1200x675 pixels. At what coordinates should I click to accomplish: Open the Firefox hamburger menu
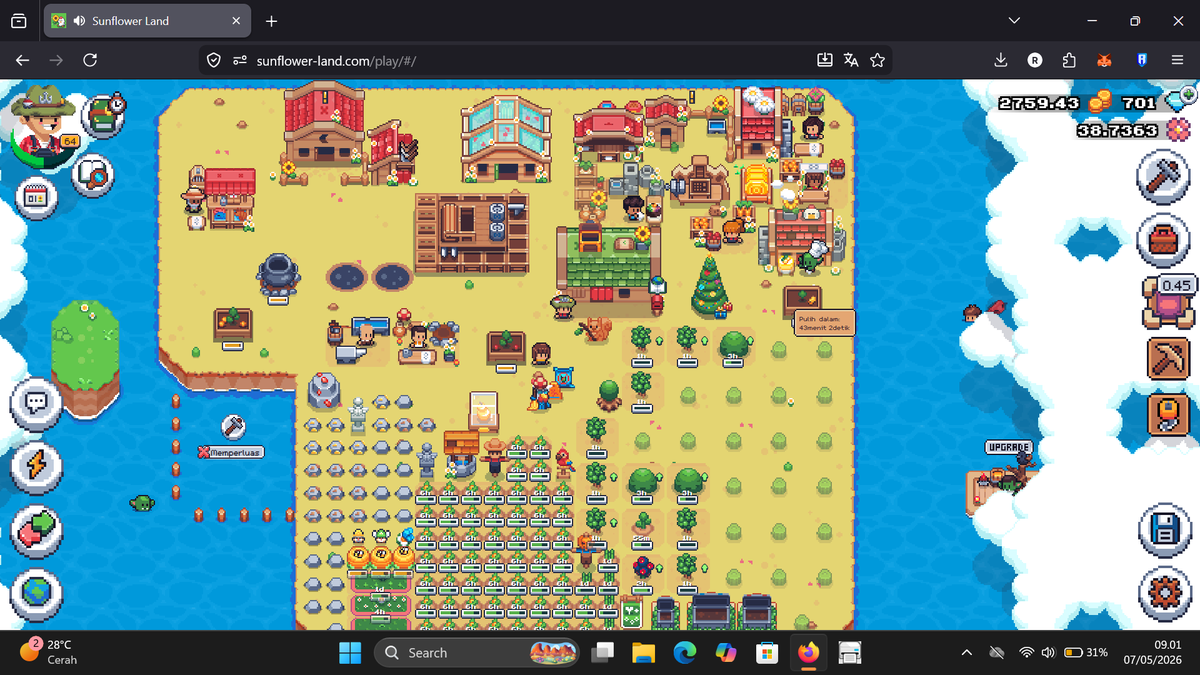click(x=1177, y=61)
